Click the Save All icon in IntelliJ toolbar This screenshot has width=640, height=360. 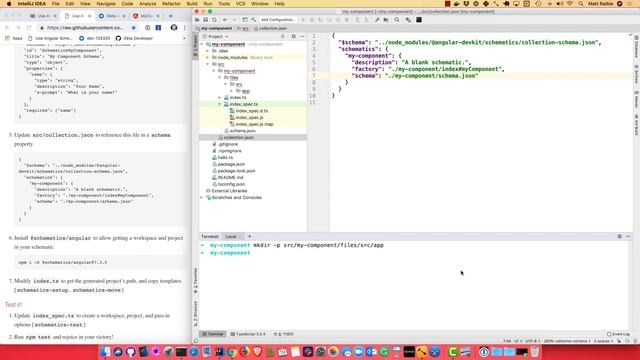206,20
